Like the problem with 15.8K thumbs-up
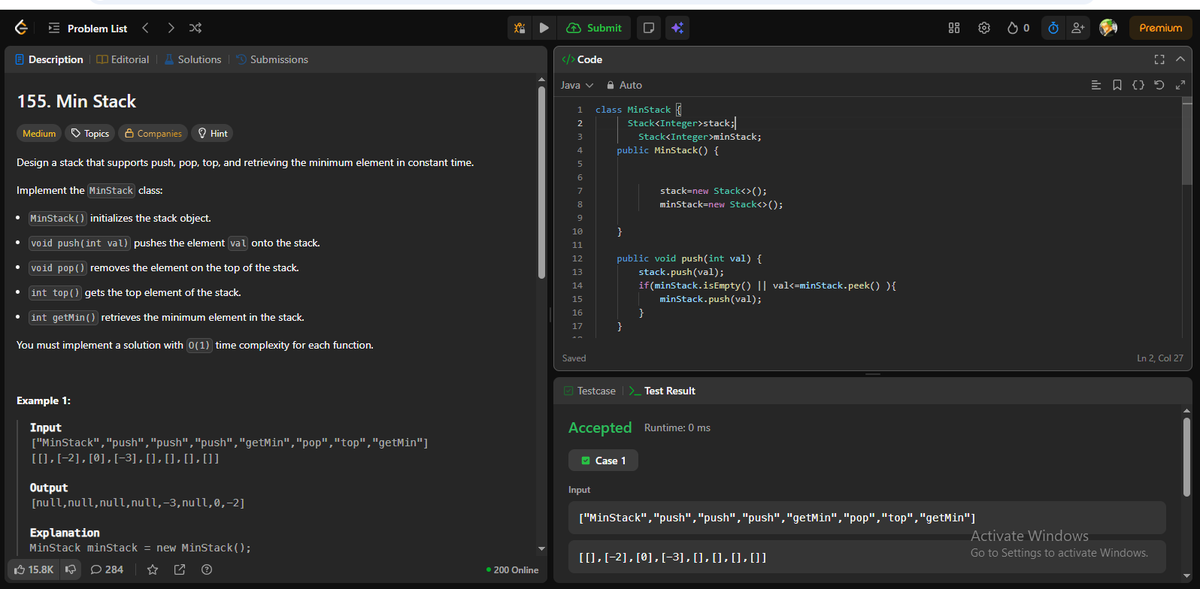Viewport: 1200px width, 589px height. (35, 570)
